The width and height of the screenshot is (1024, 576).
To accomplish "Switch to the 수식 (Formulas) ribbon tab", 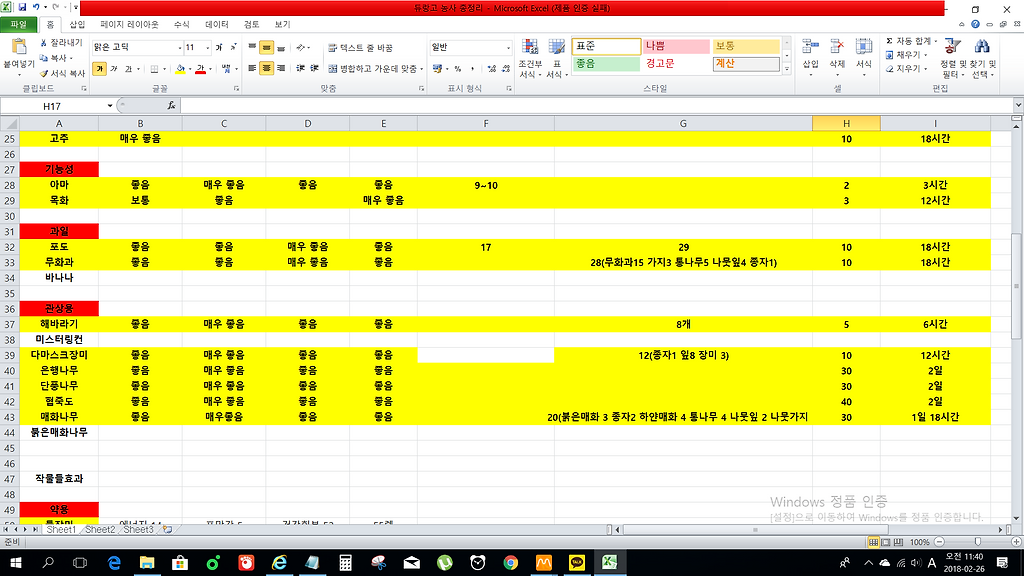I will 181,24.
